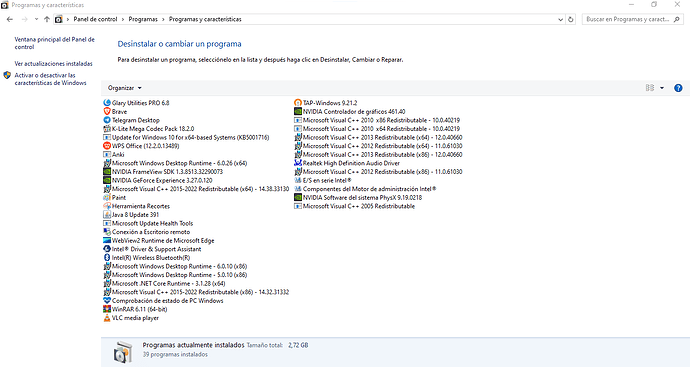Go up one level with the up arrow

(x=47, y=19)
